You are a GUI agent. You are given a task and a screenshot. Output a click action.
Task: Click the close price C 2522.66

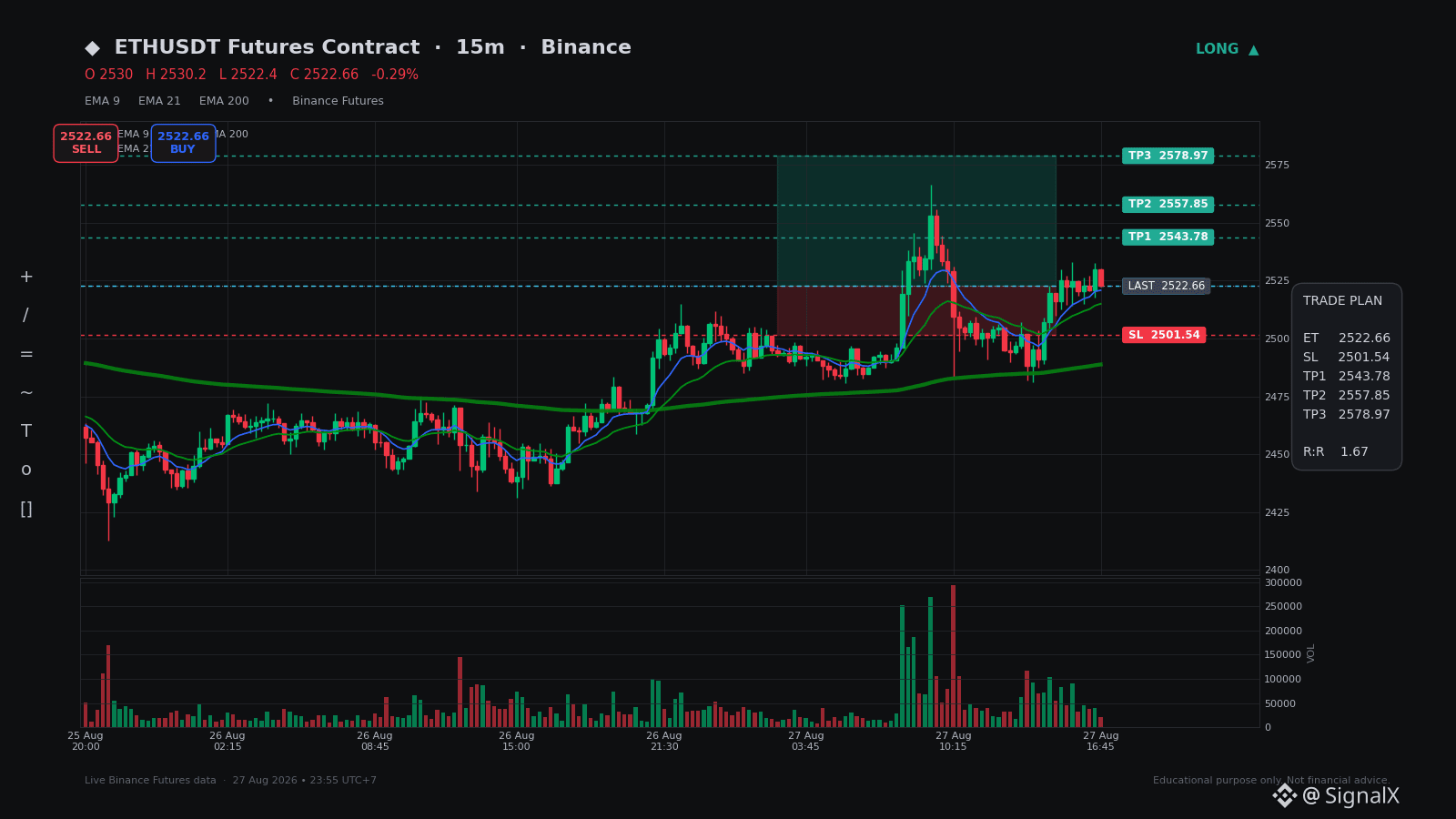click(324, 75)
